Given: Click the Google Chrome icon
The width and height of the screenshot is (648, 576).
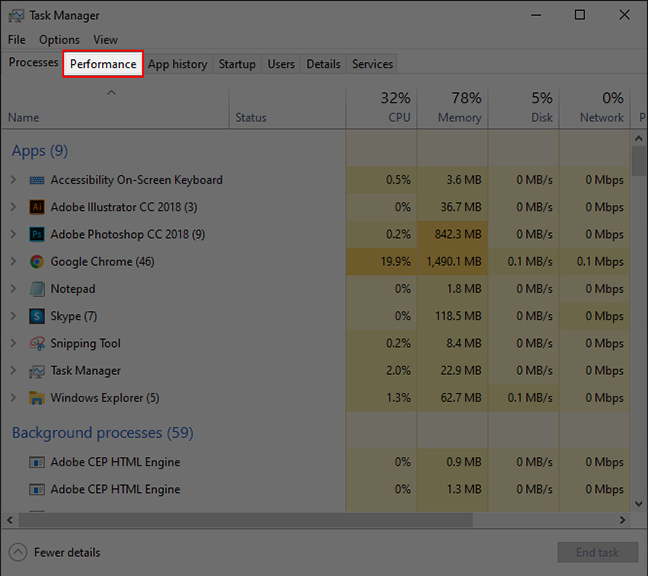Looking at the screenshot, I should point(37,262).
